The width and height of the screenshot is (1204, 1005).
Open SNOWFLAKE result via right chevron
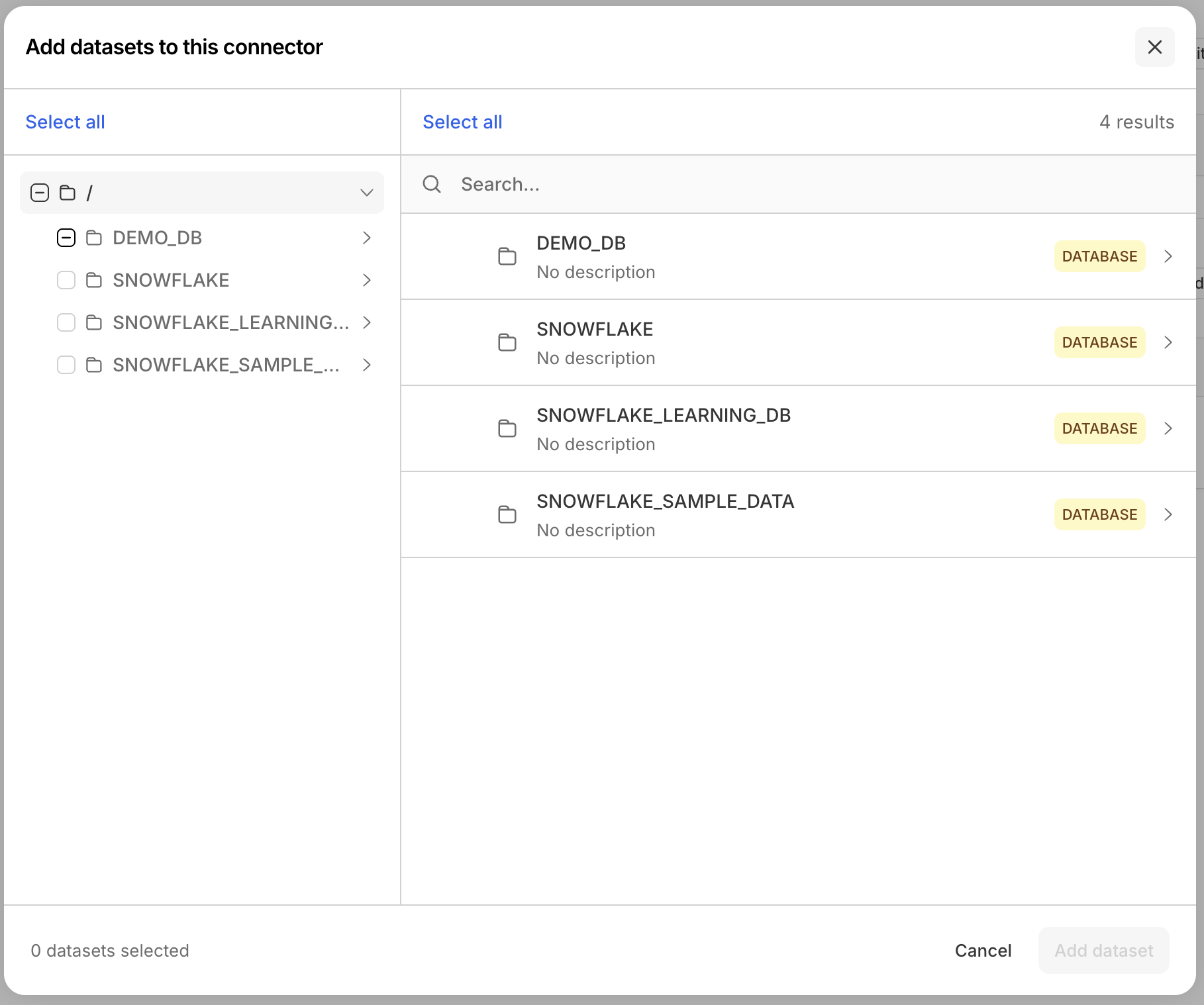[x=1168, y=342]
